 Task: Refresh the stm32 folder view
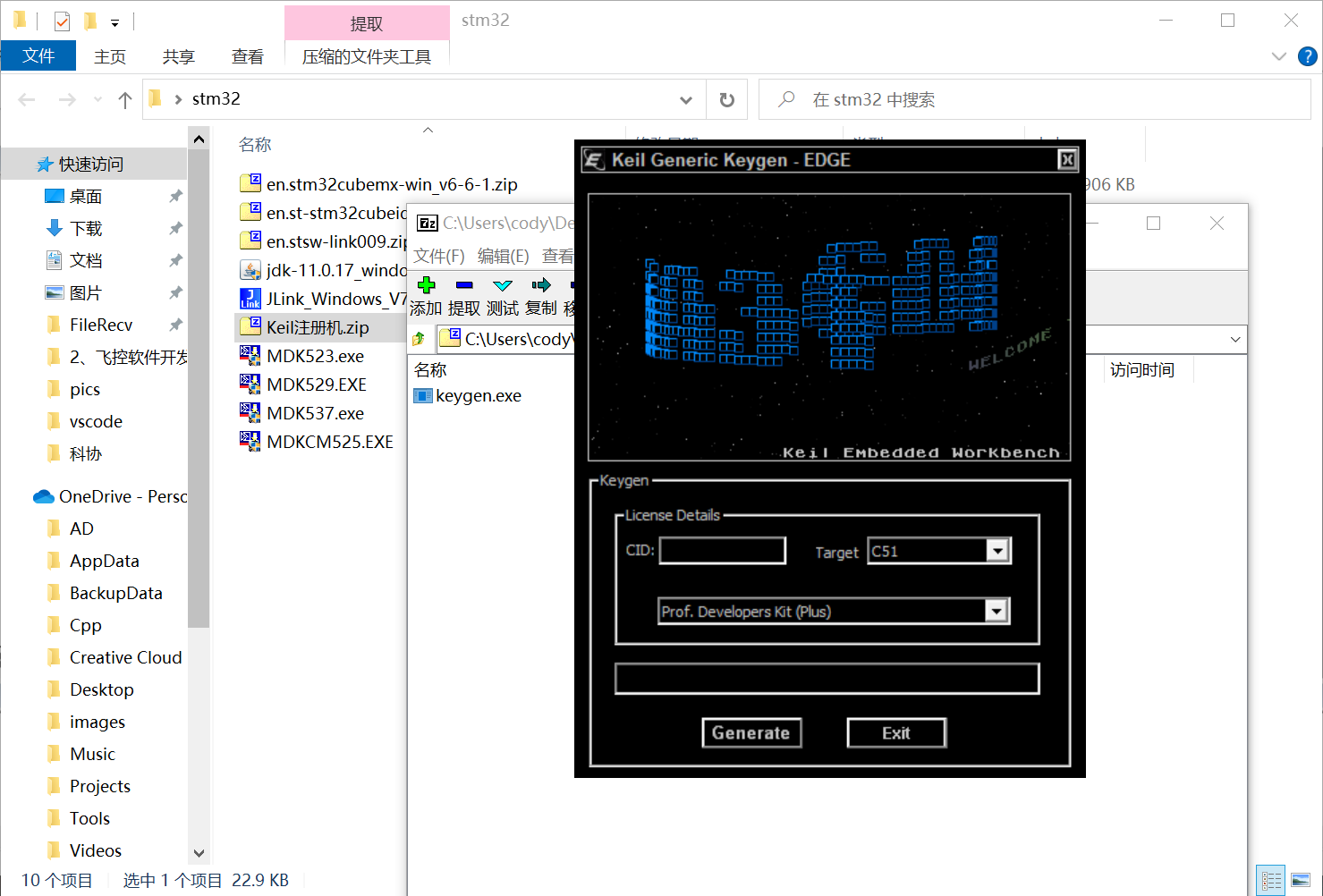(727, 99)
